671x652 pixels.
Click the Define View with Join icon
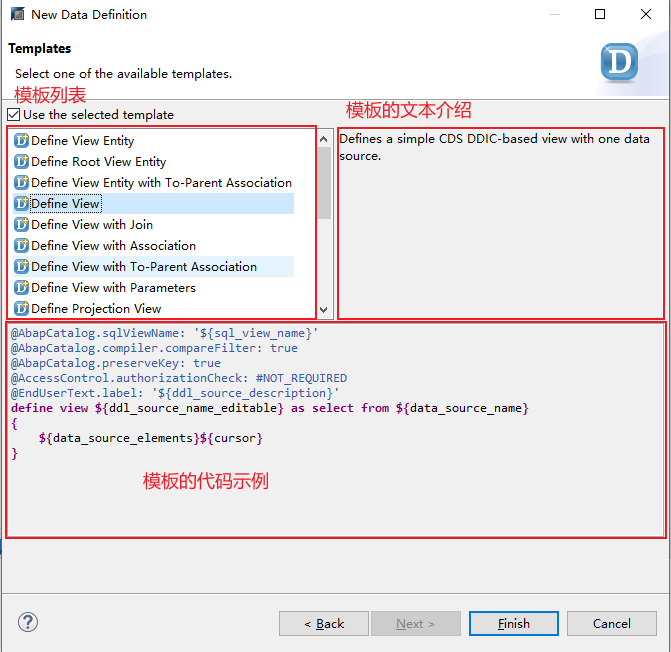tap(21, 225)
